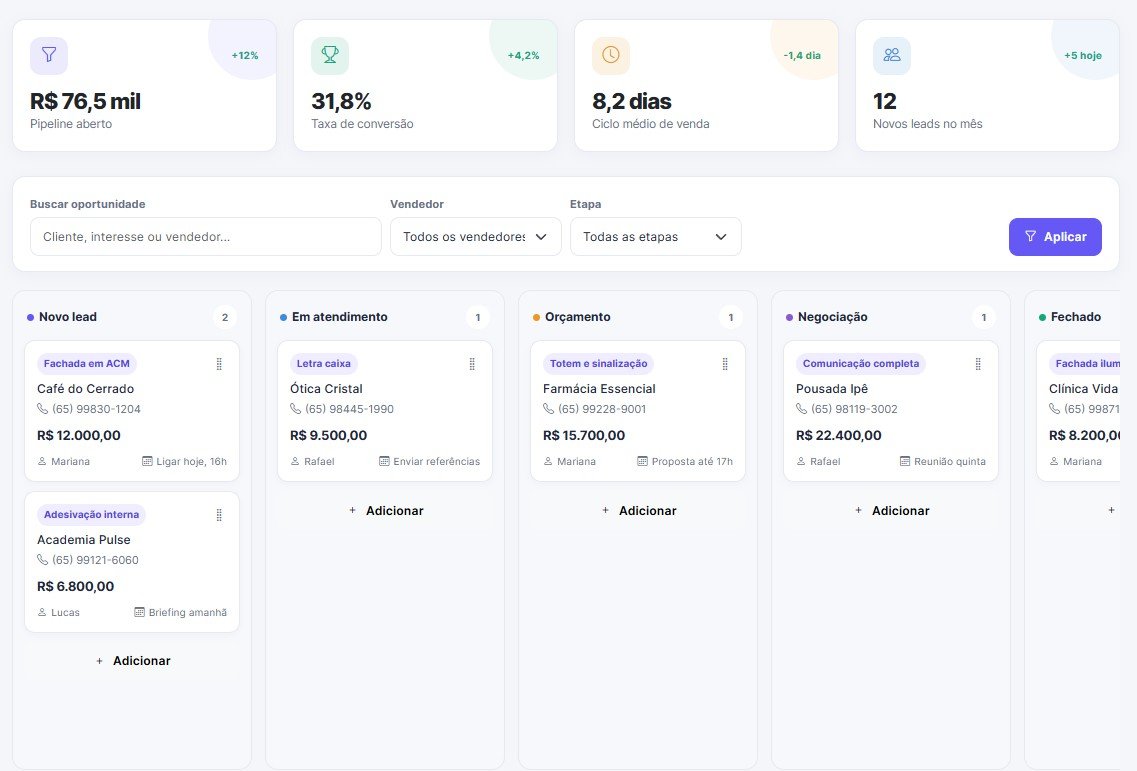Click the Negociação column count badge
Screen dimensions: 1137x771
984,317
